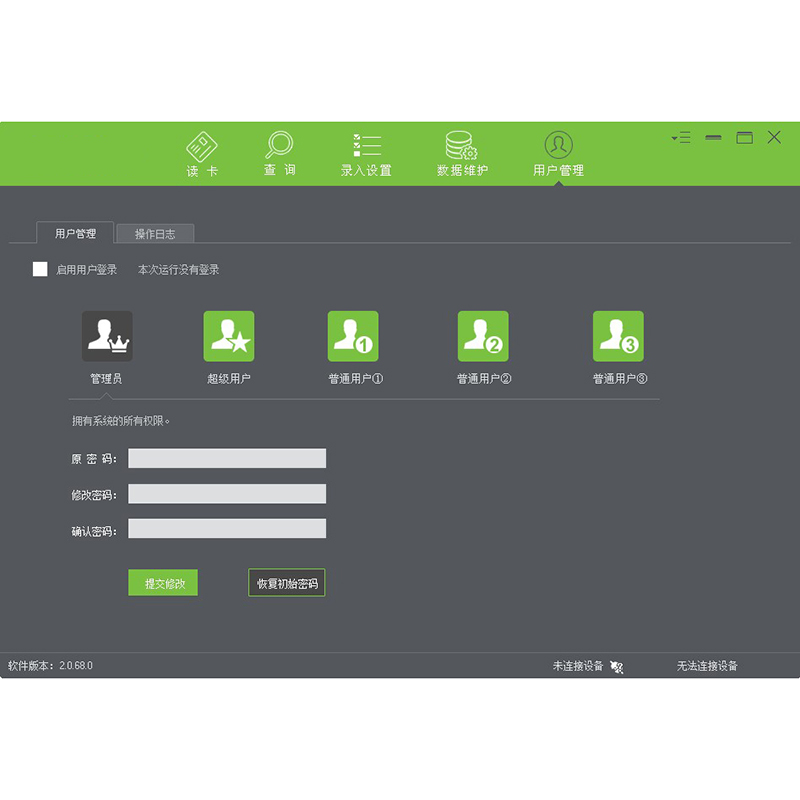The width and height of the screenshot is (800, 800).
Task: Focus the 原密码 input field
Action: (x=227, y=458)
